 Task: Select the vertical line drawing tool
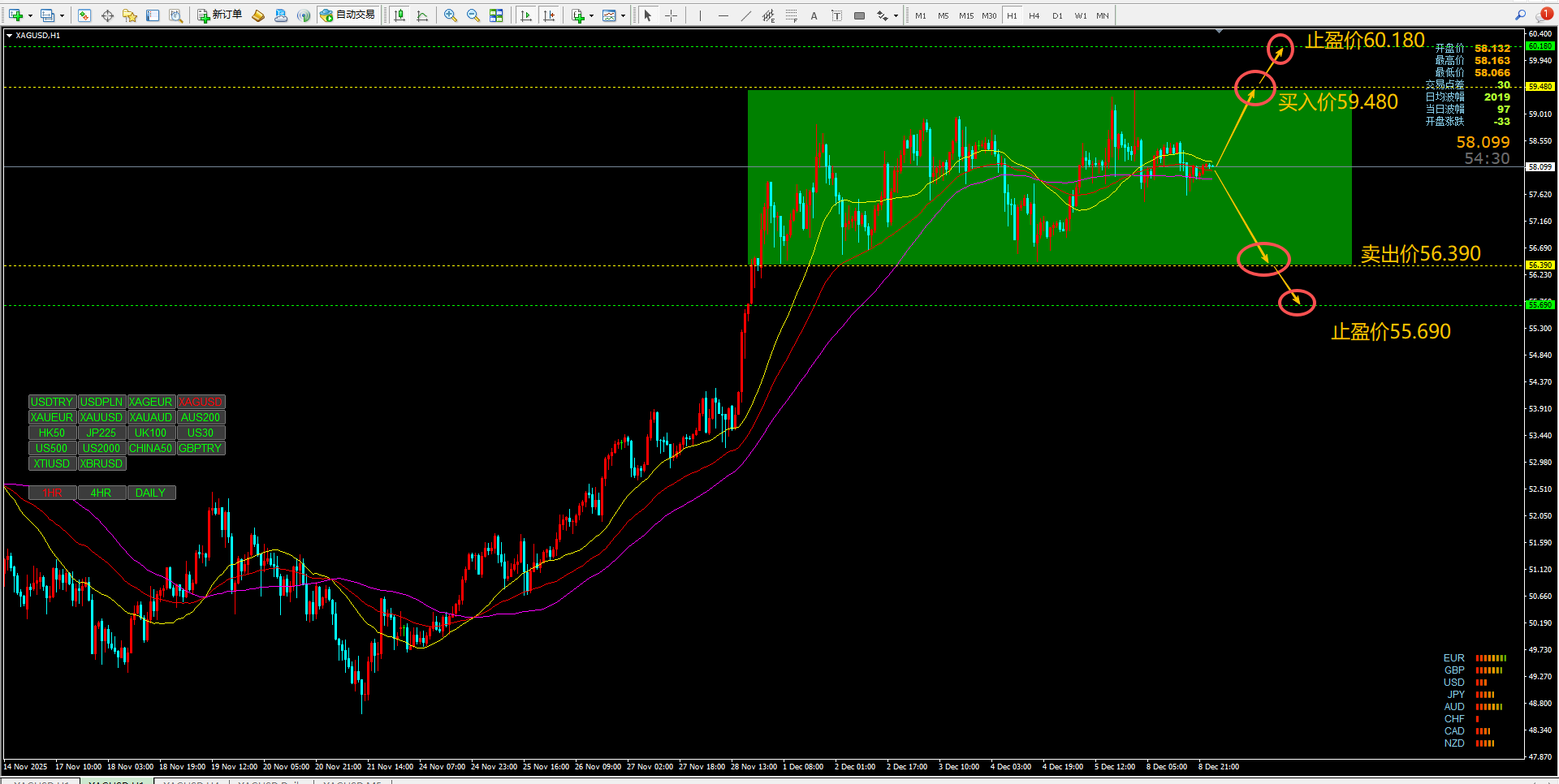[700, 15]
